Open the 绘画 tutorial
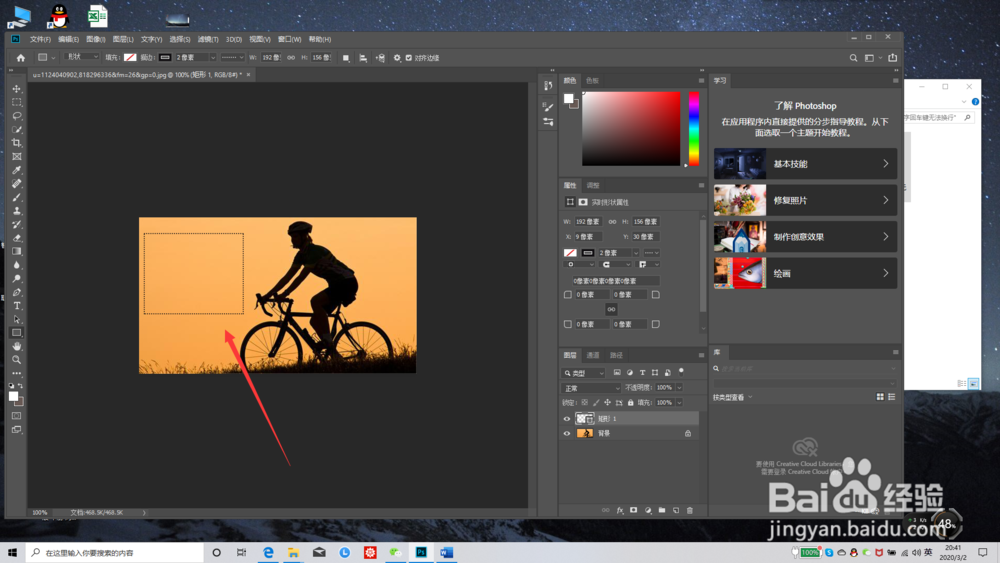1000x563 pixels. [x=805, y=273]
